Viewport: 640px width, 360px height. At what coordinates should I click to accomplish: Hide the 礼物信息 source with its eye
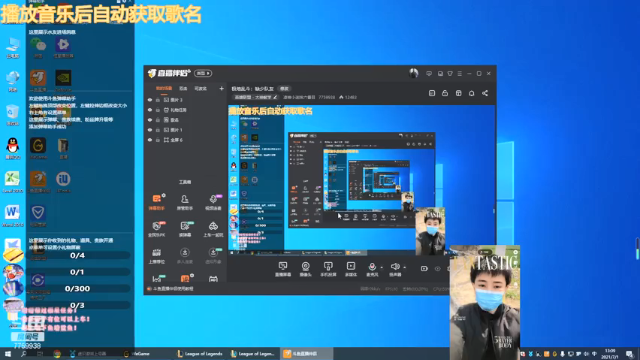tap(150, 110)
